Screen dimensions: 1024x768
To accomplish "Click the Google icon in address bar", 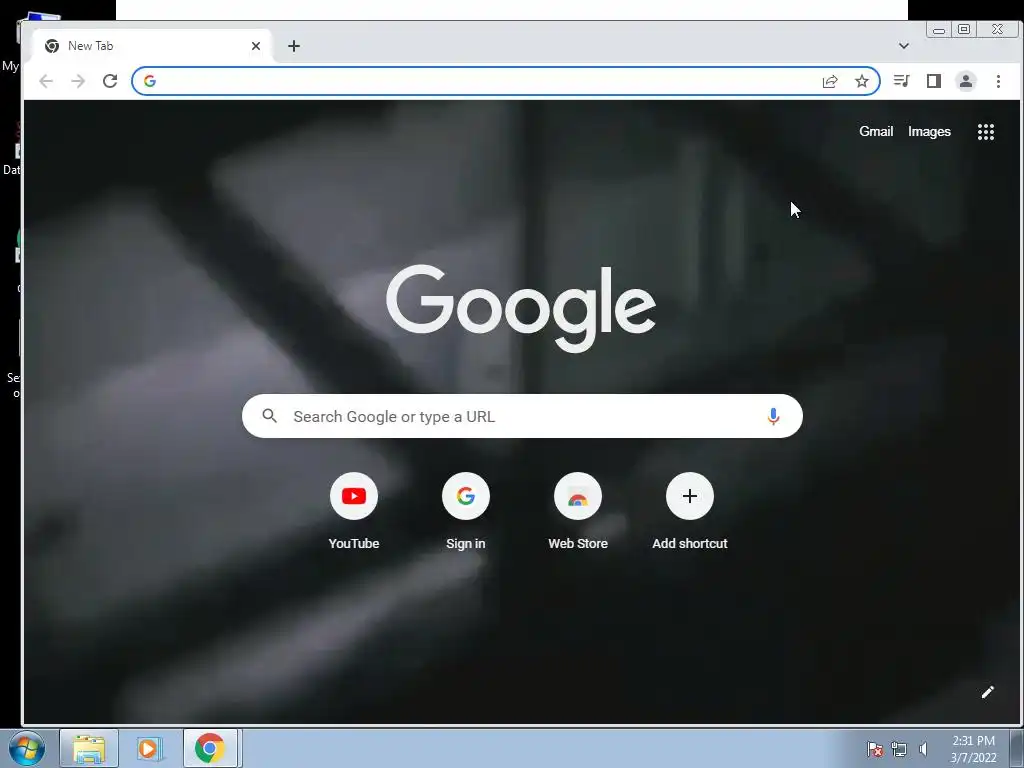I will pos(150,81).
